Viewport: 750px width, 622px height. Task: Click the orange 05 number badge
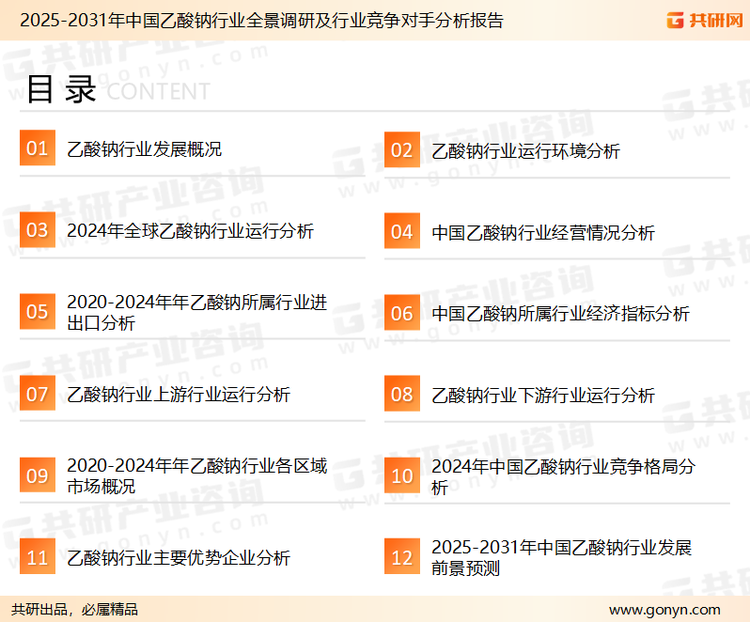click(37, 311)
